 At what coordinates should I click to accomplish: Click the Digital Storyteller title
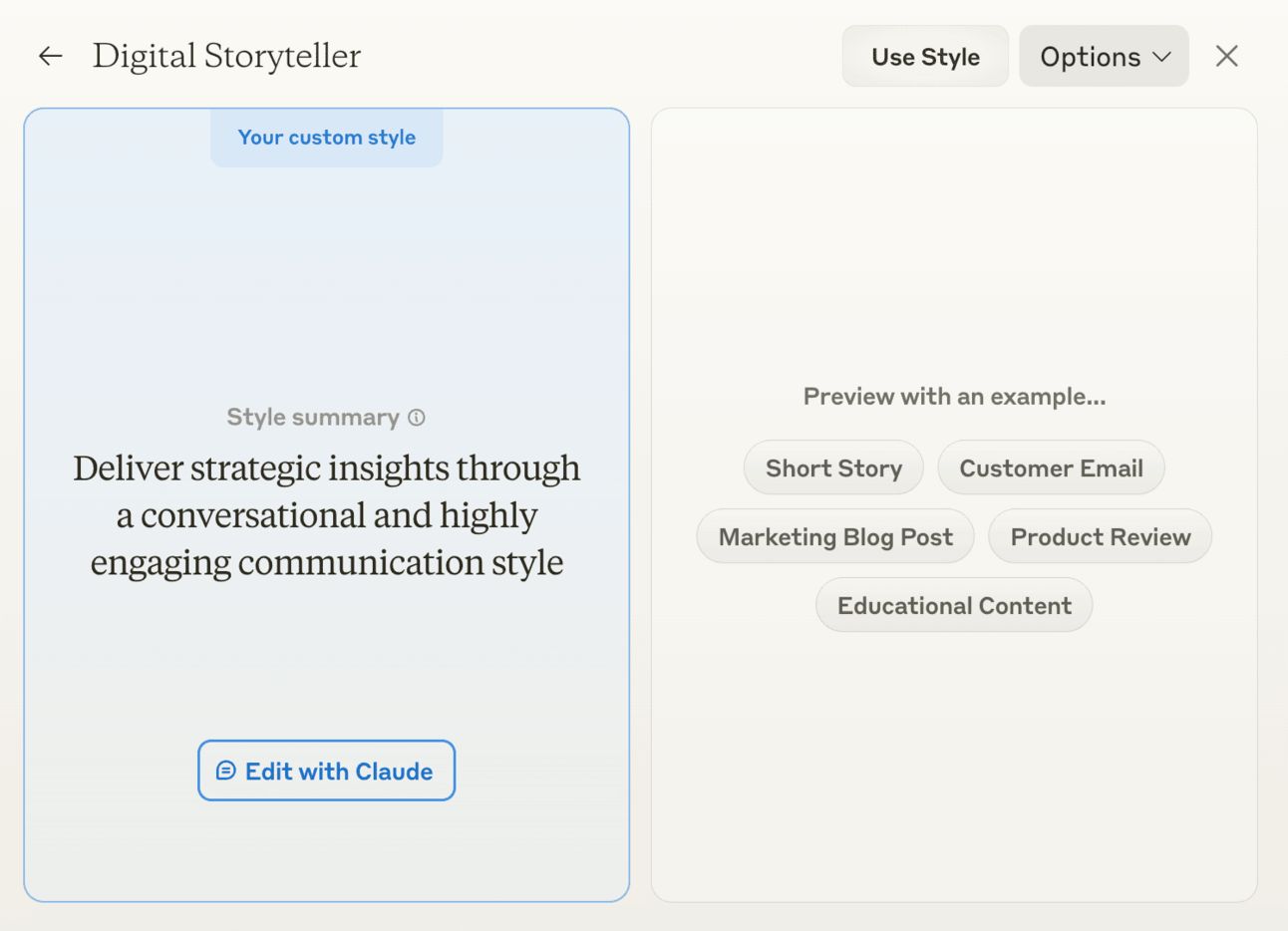[x=226, y=57]
